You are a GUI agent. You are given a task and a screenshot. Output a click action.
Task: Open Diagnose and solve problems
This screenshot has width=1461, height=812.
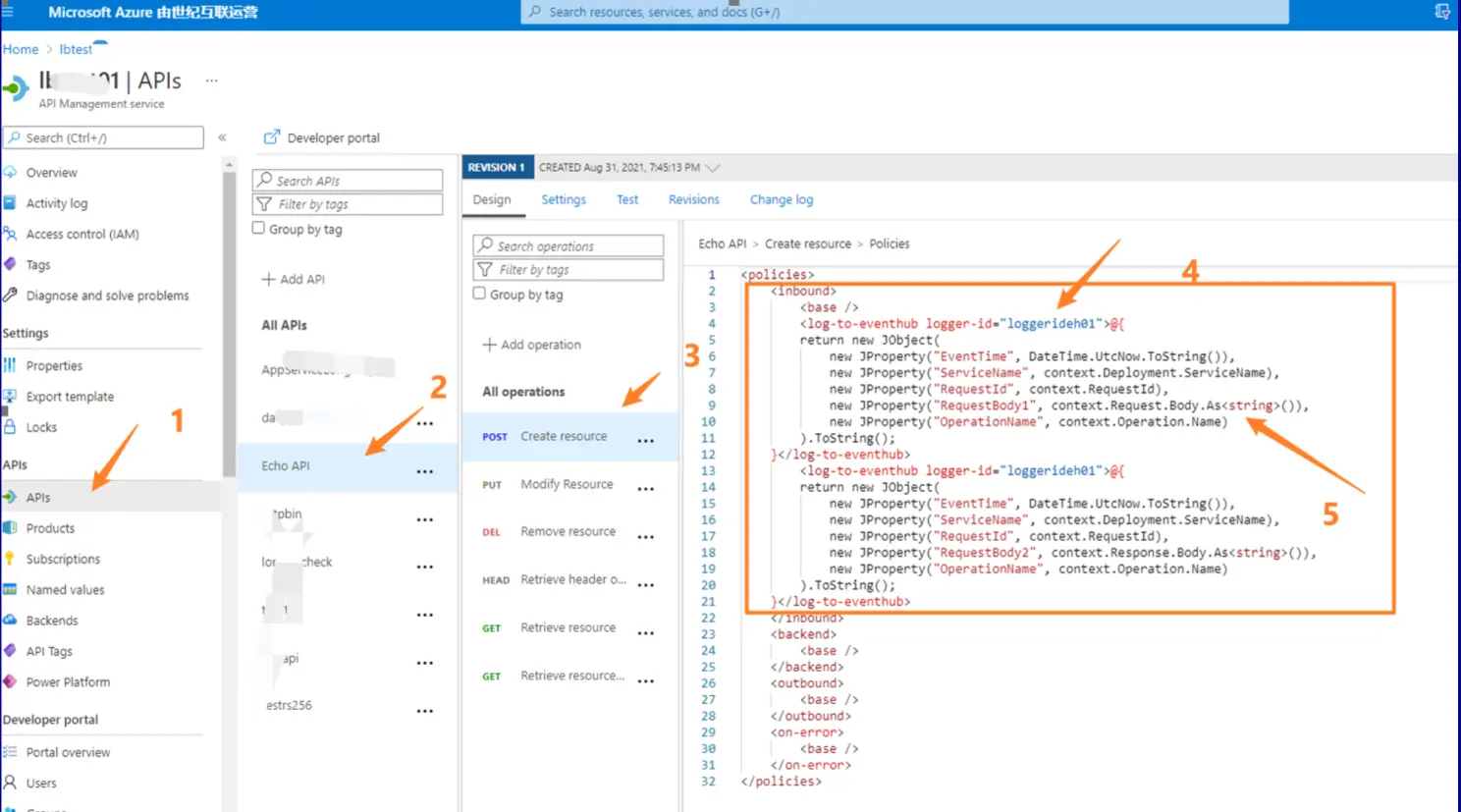point(107,296)
